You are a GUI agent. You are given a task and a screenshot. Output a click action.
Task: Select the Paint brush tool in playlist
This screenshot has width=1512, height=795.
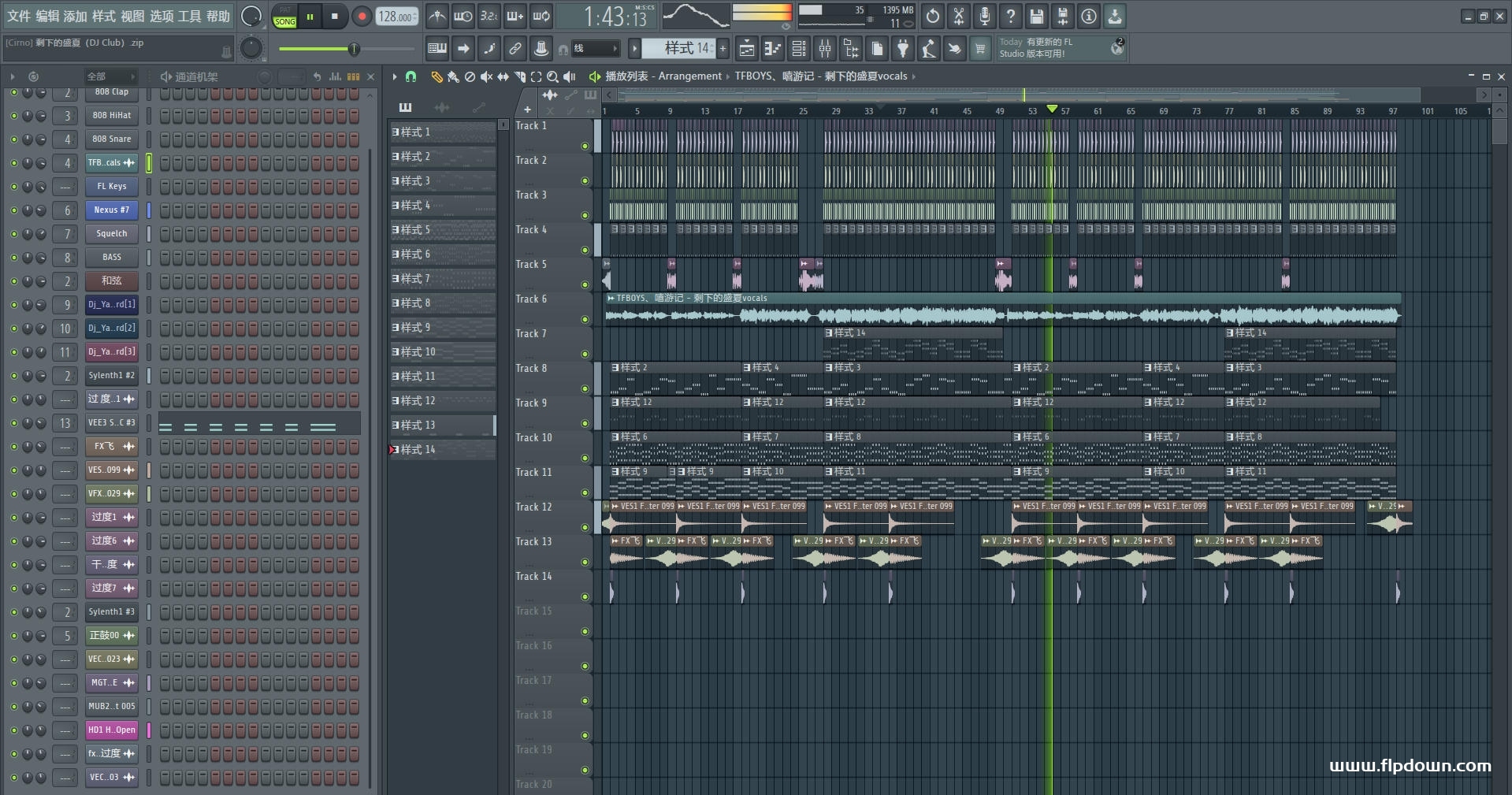453,76
